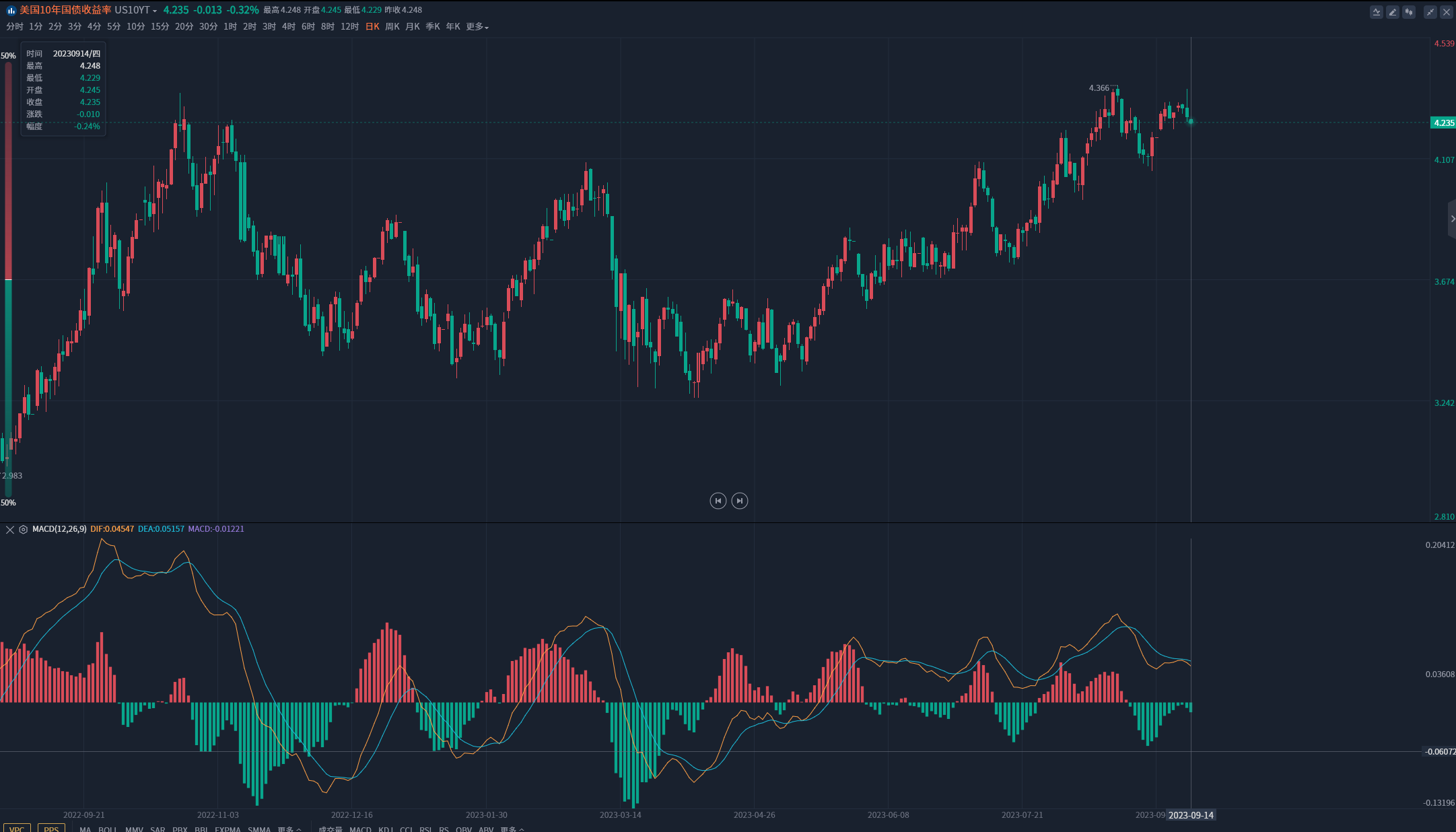The height and width of the screenshot is (832, 1456).
Task: Enable the BBI overlay indicator
Action: (x=201, y=829)
